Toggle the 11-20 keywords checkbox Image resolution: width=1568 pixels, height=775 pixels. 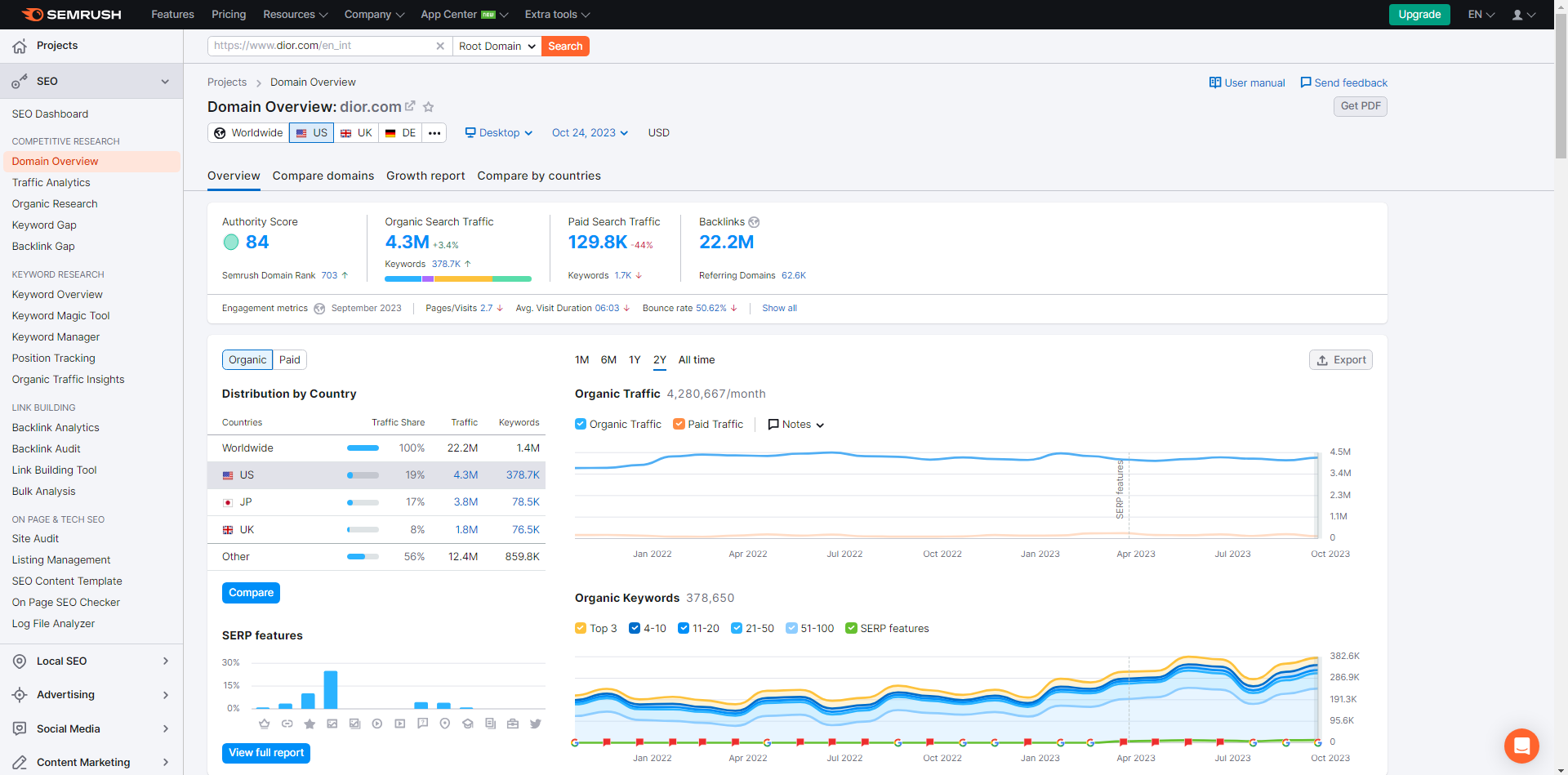684,629
